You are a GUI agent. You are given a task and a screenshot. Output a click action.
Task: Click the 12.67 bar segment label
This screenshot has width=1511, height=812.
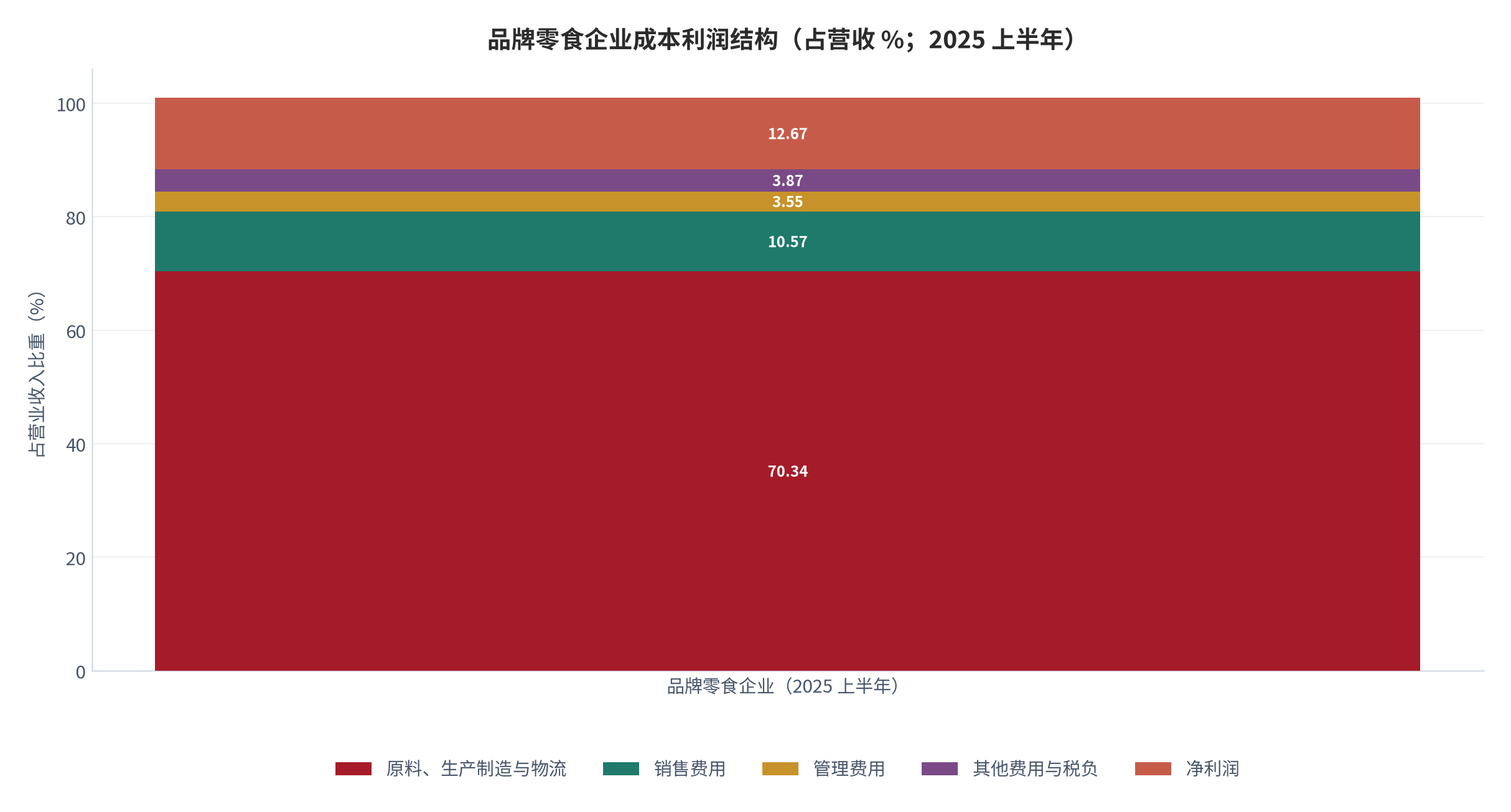(x=788, y=134)
